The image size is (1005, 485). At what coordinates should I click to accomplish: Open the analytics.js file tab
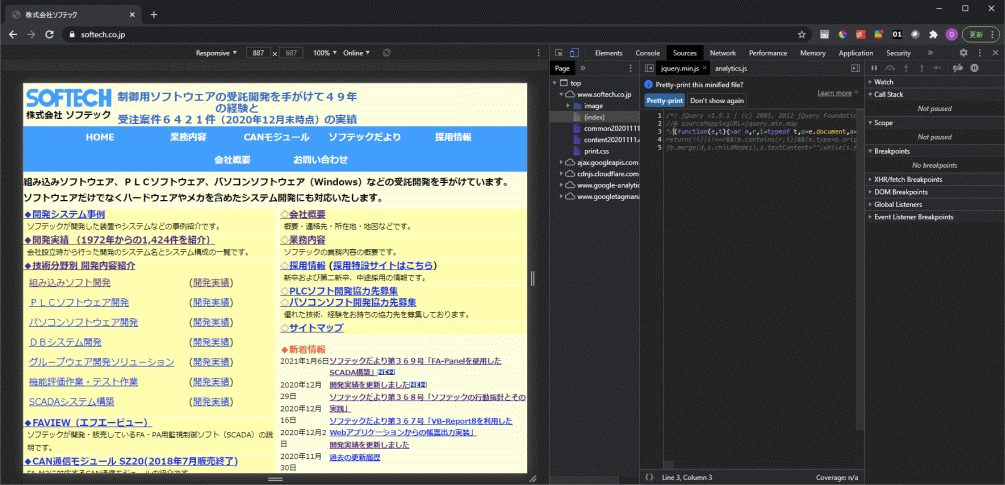point(731,68)
